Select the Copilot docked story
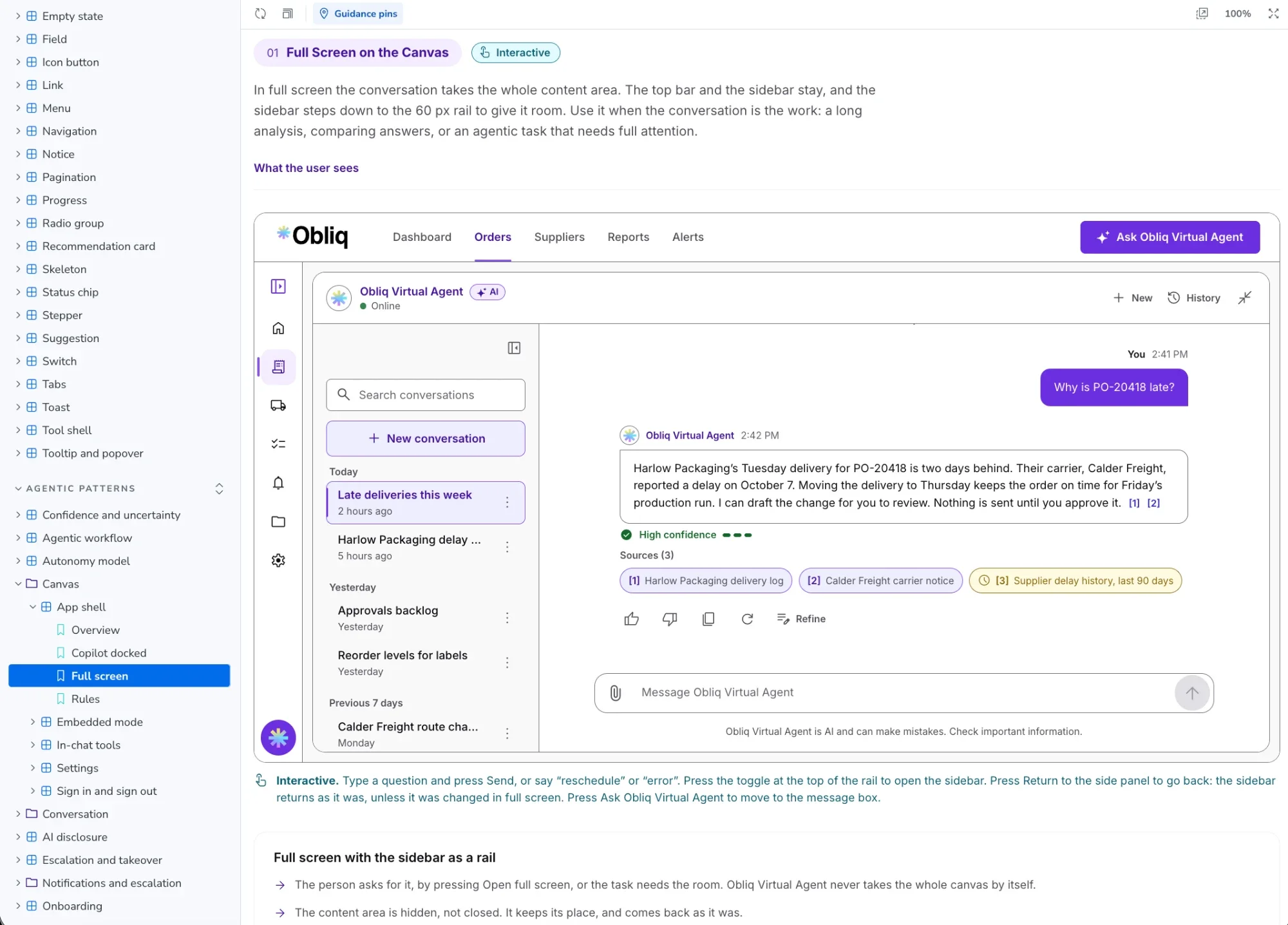This screenshot has width=1288, height=925. 109,653
